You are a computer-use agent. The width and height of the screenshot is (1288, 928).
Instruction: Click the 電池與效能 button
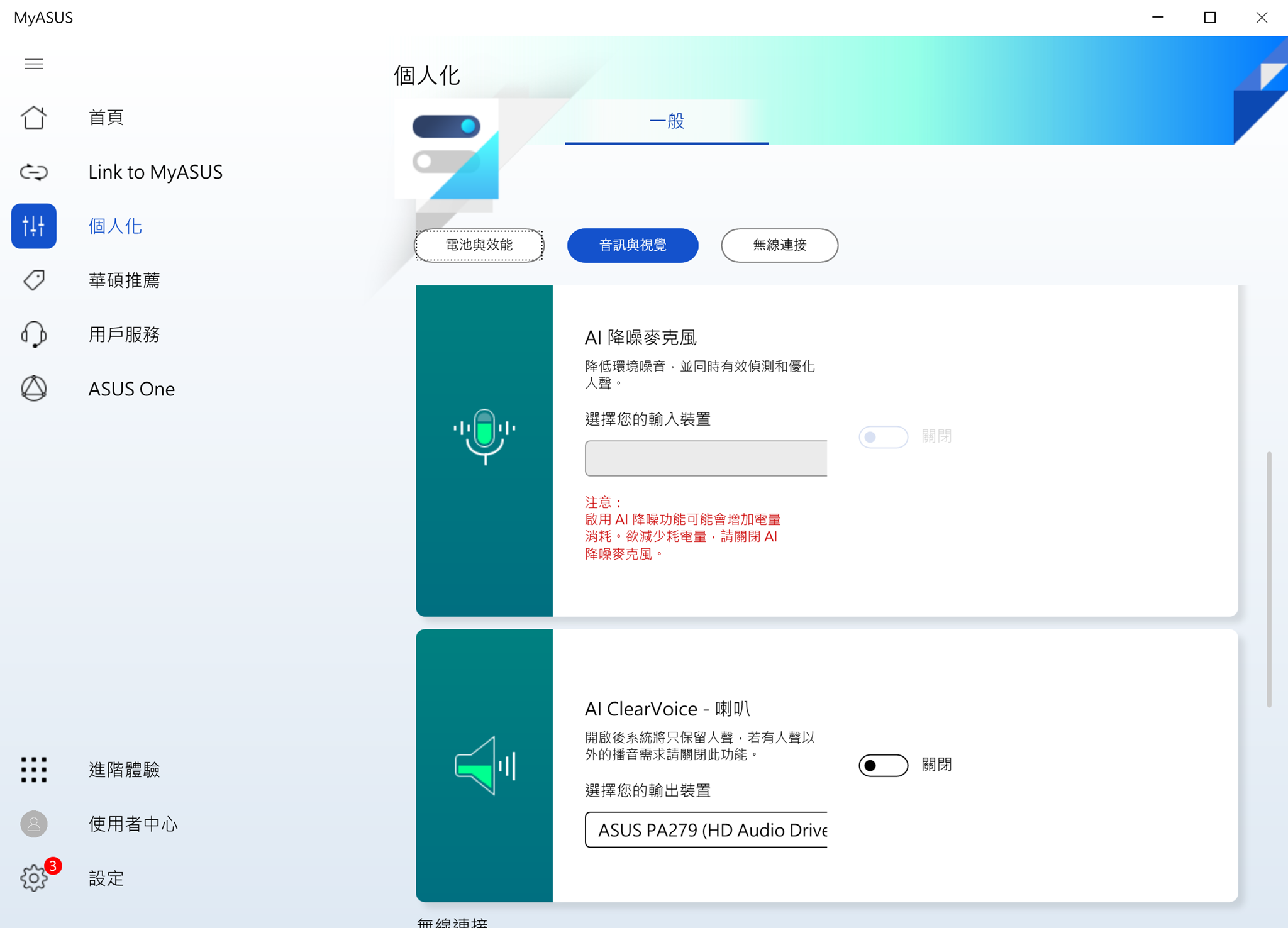click(x=479, y=245)
